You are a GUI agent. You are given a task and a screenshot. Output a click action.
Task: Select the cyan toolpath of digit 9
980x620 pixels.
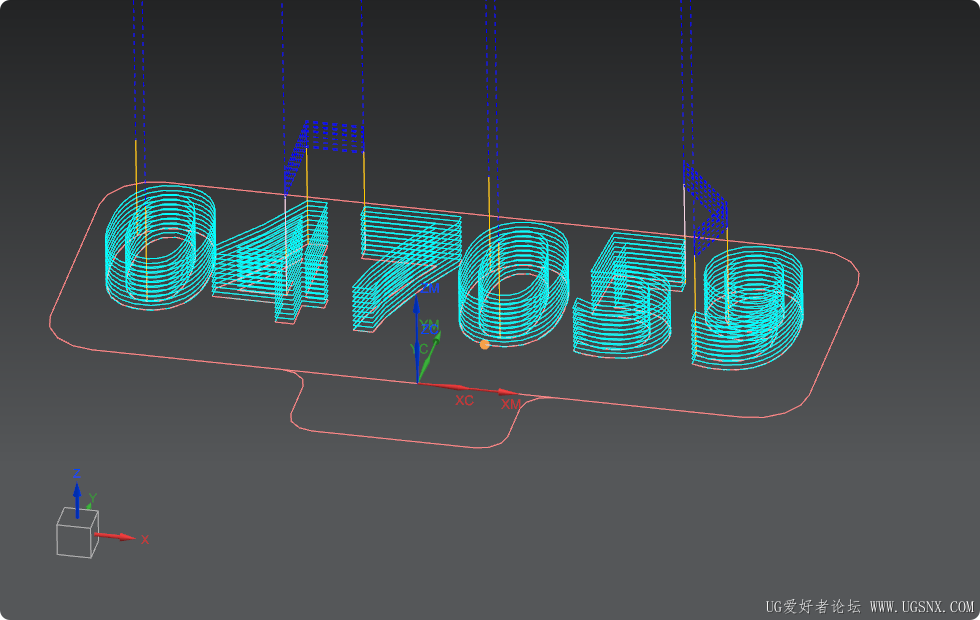(747, 308)
